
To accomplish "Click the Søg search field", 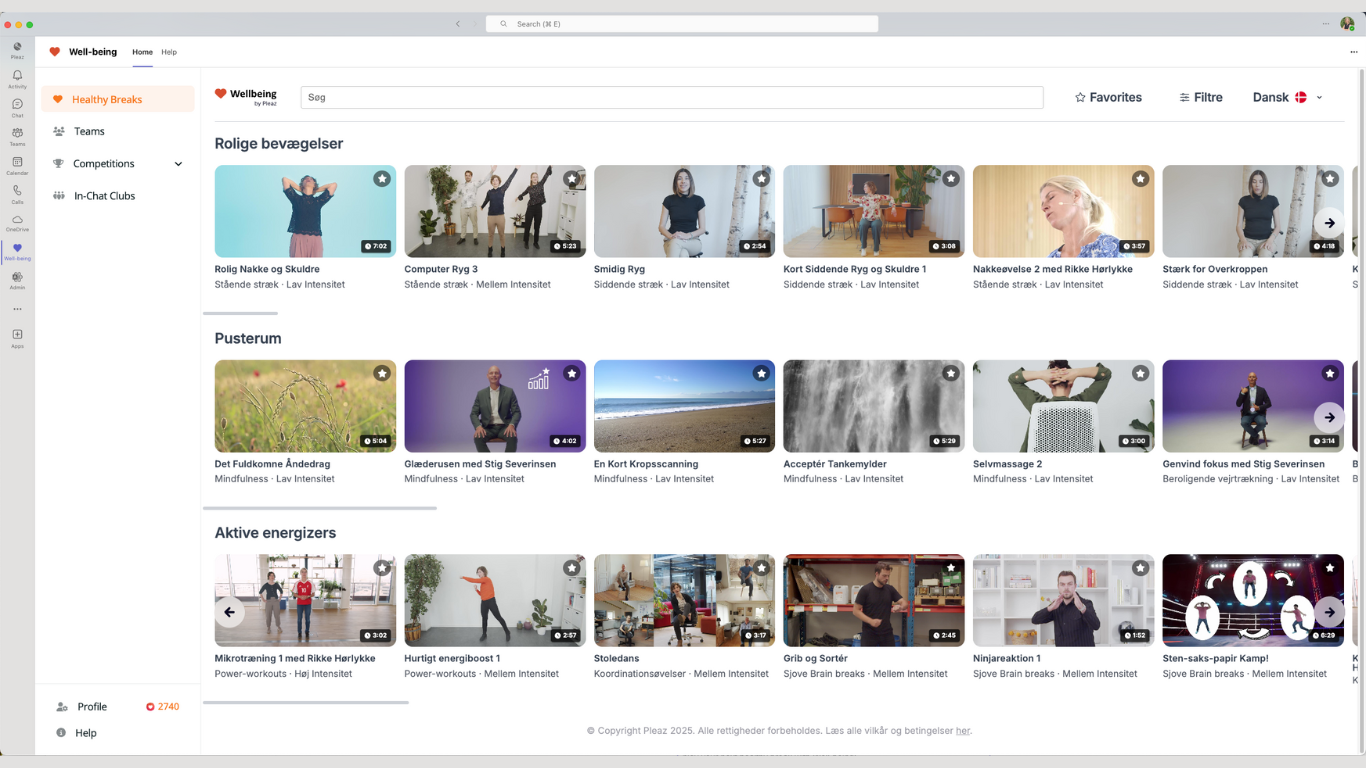I will [672, 97].
